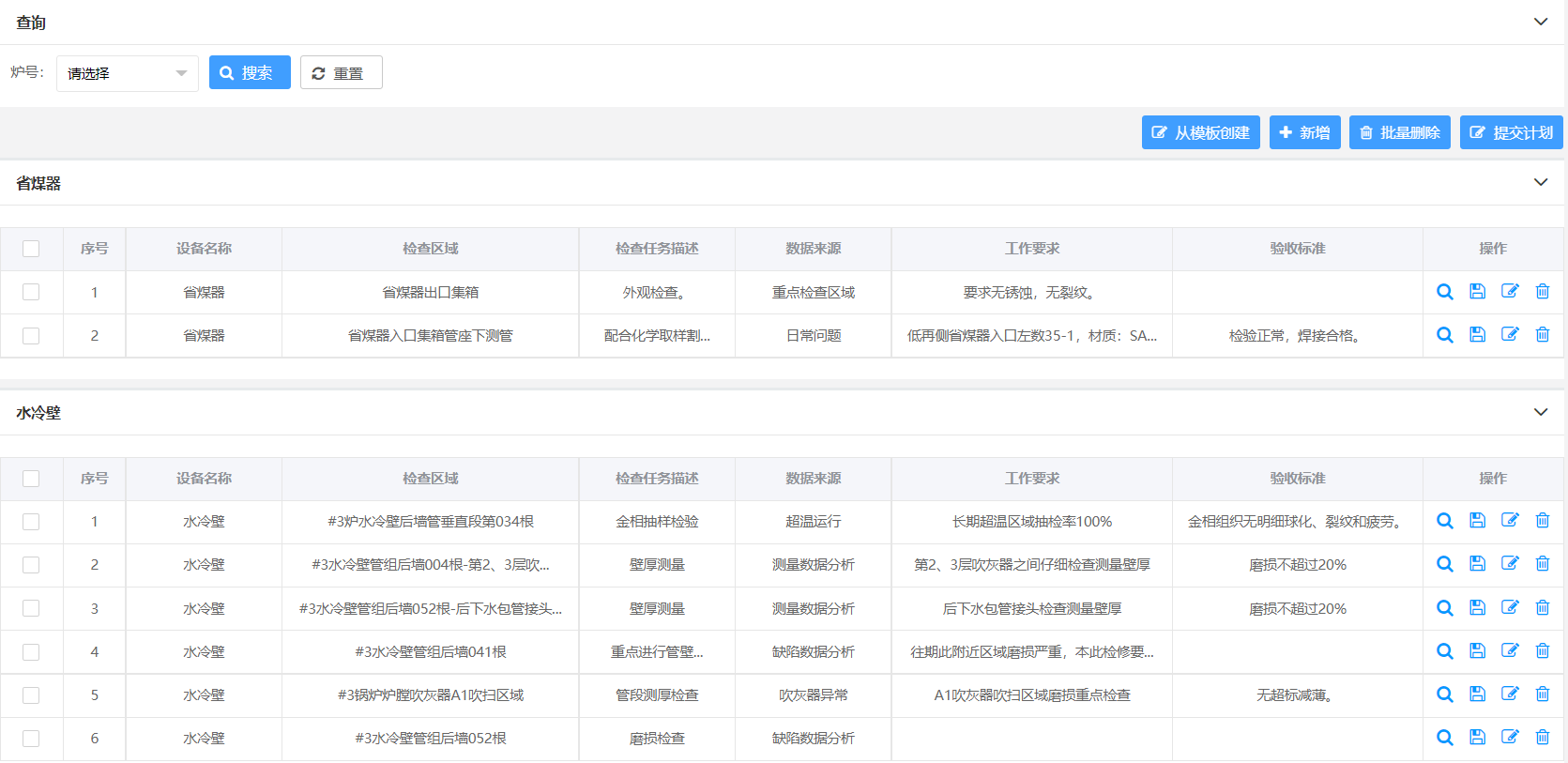Viewport: 1568px width, 763px height.
Task: Open the 炉号 请选择 dropdown
Action: pyautogui.click(x=128, y=73)
